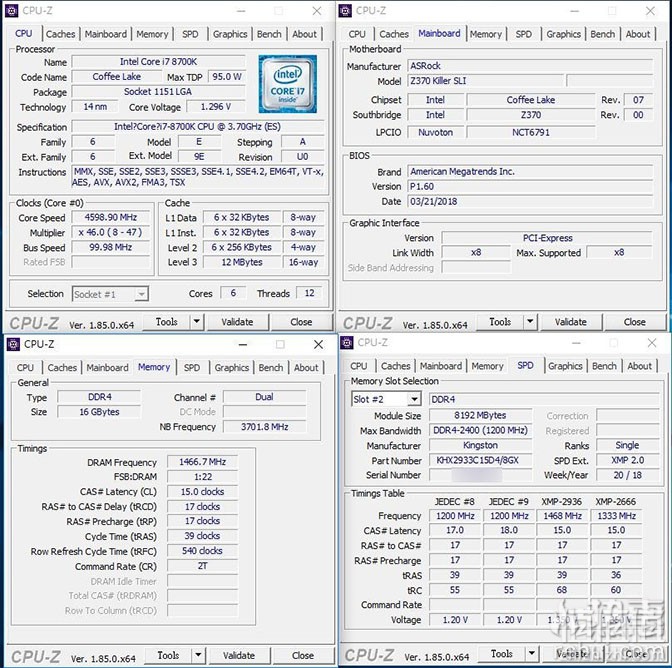Click Bus Speed value 99.98 MHz
This screenshot has height=668, width=672.
(111, 247)
